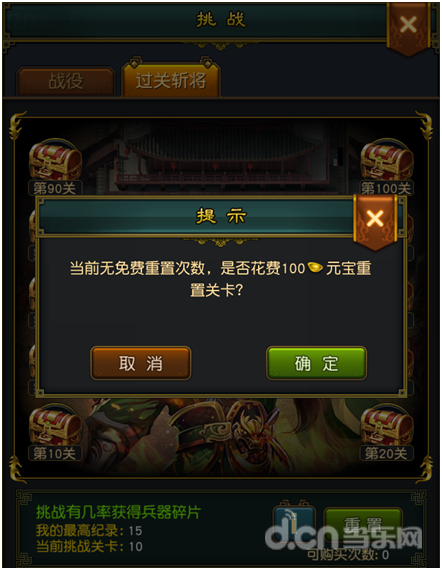This screenshot has height=570, width=442.
Task: Cancel the reset with 取消 button
Action: [141, 363]
